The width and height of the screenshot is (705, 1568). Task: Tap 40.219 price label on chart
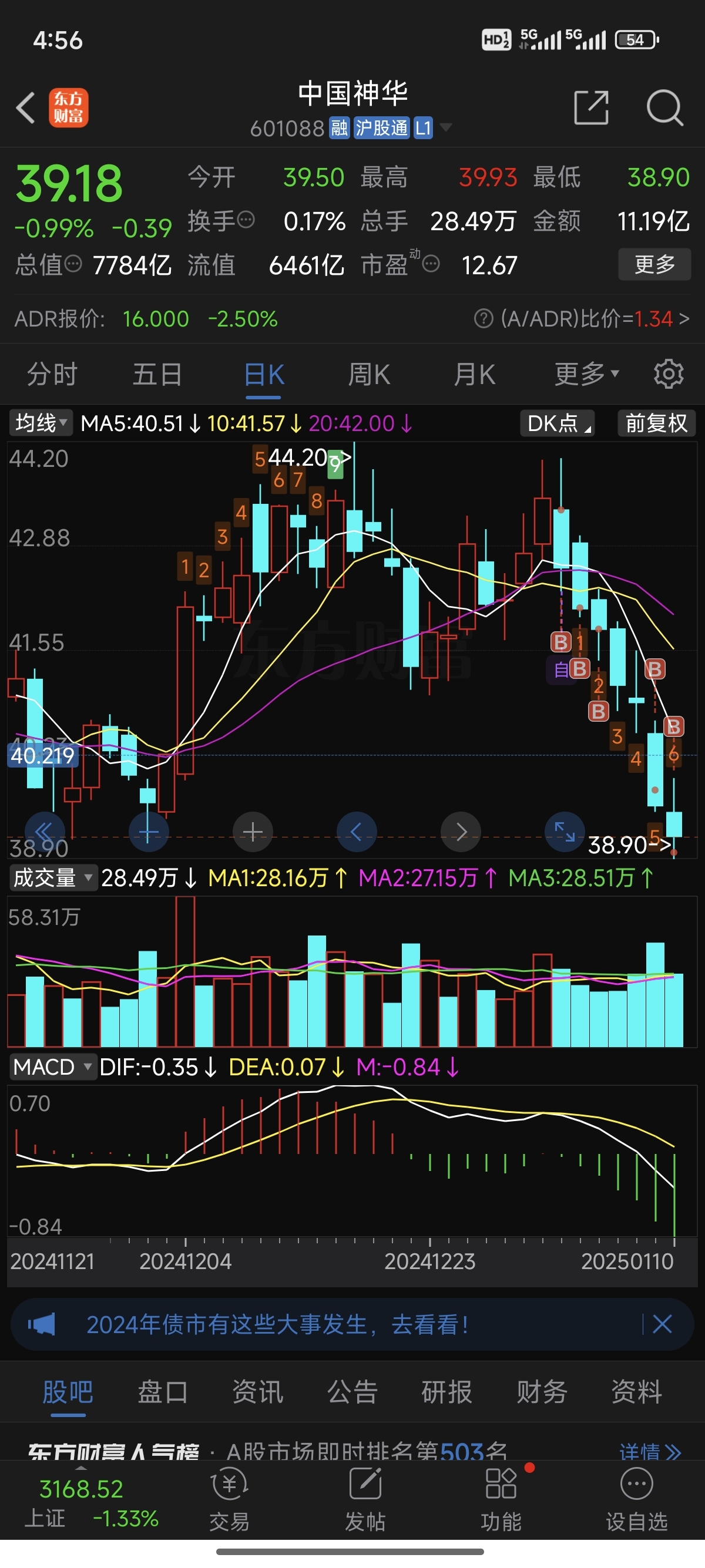coord(43,755)
